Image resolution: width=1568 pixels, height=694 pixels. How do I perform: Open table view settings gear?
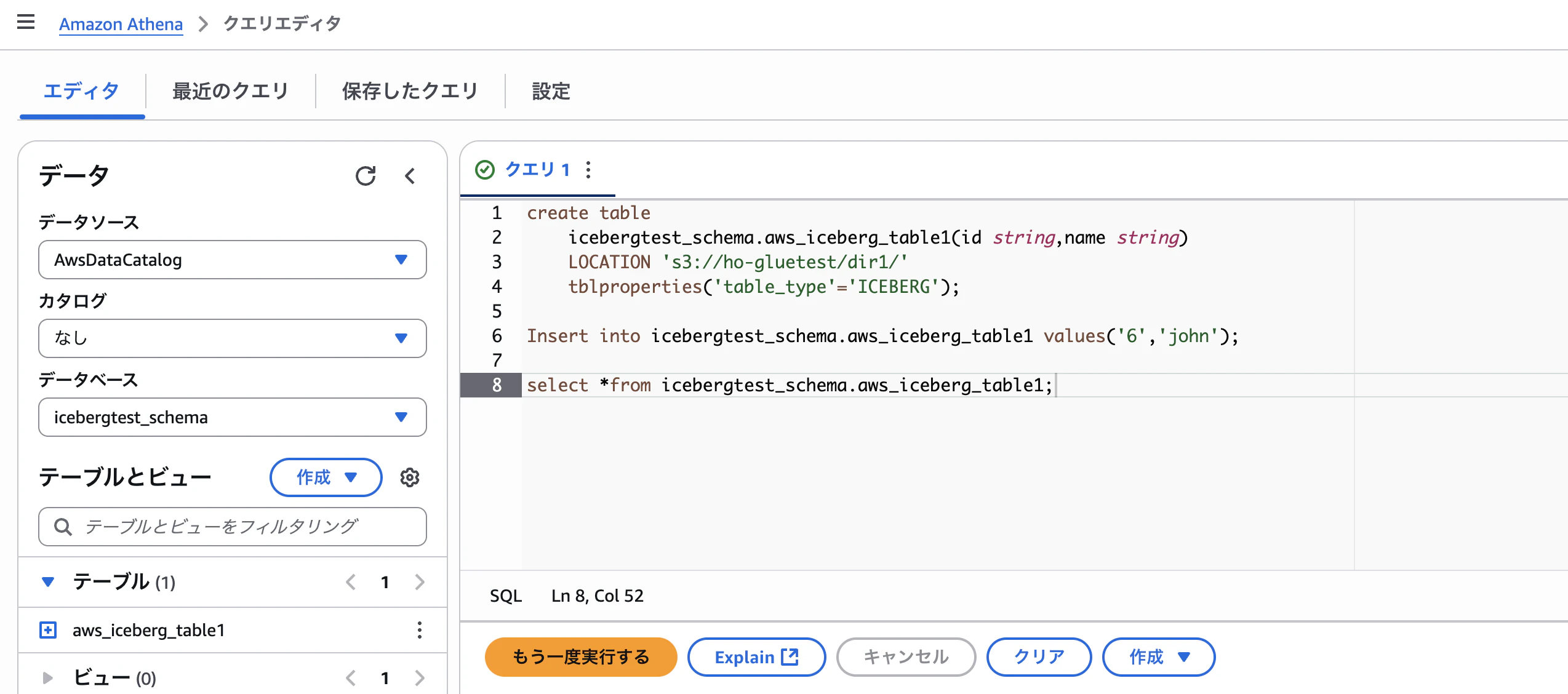click(410, 477)
